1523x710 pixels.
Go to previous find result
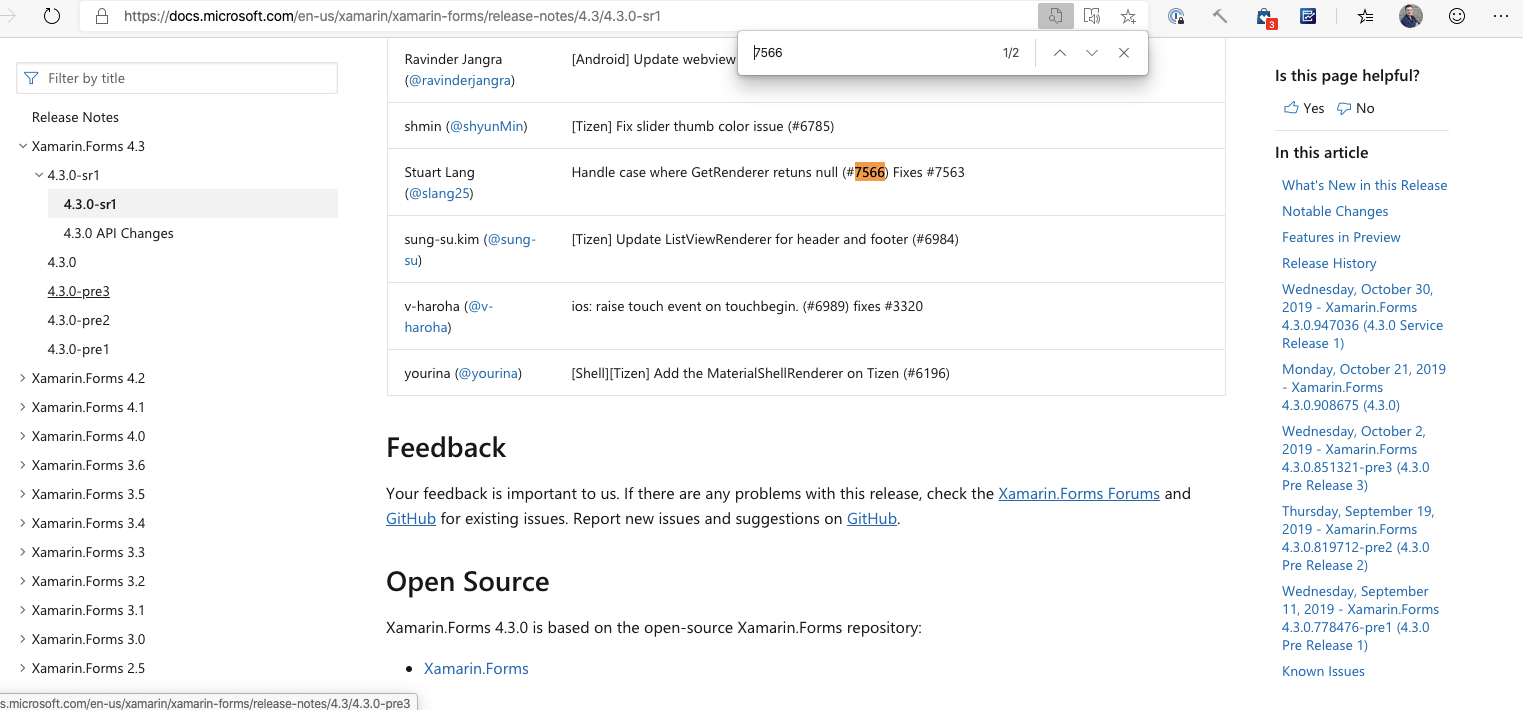(1059, 53)
